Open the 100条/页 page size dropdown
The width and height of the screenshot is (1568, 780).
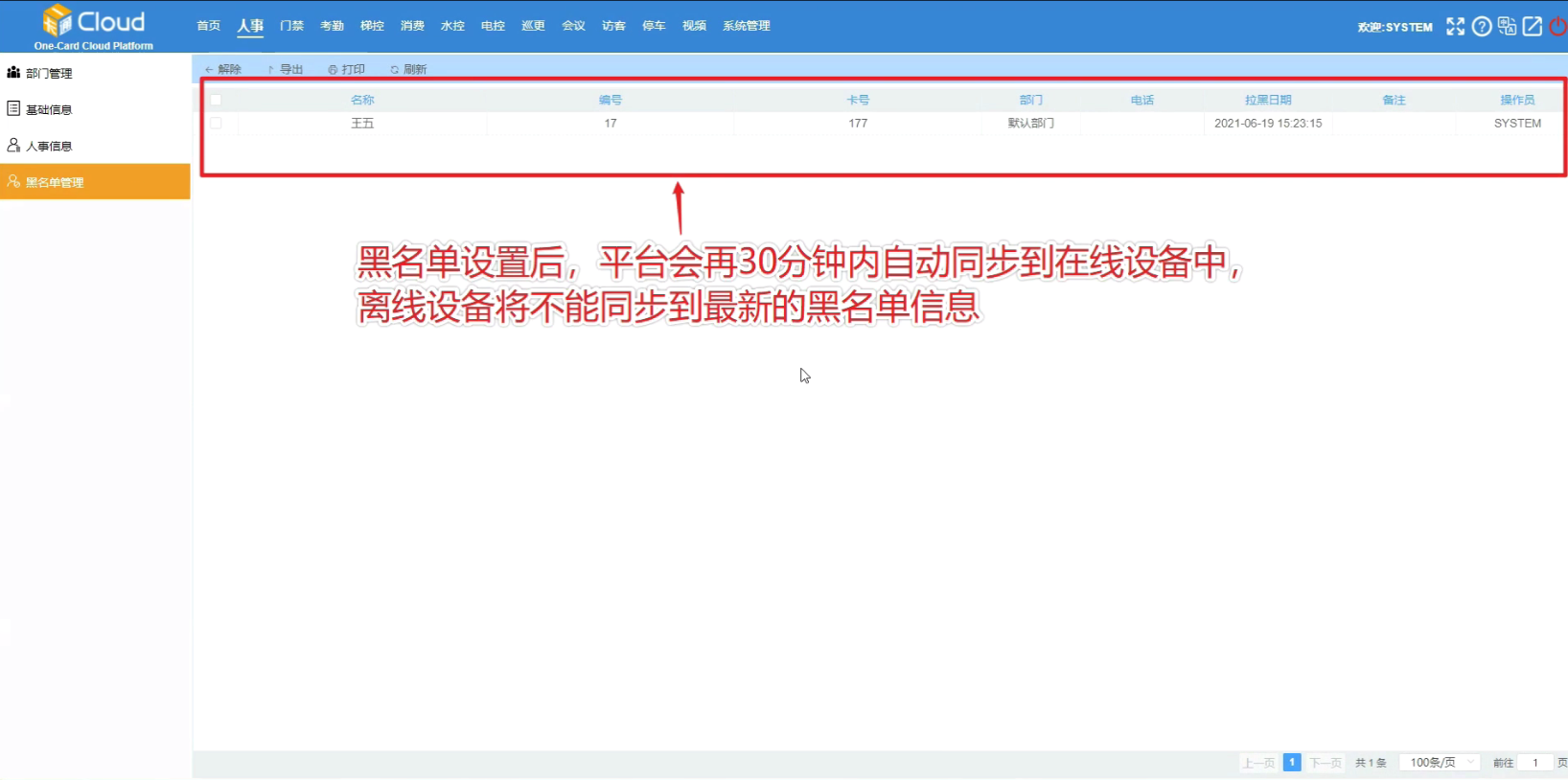click(1440, 763)
